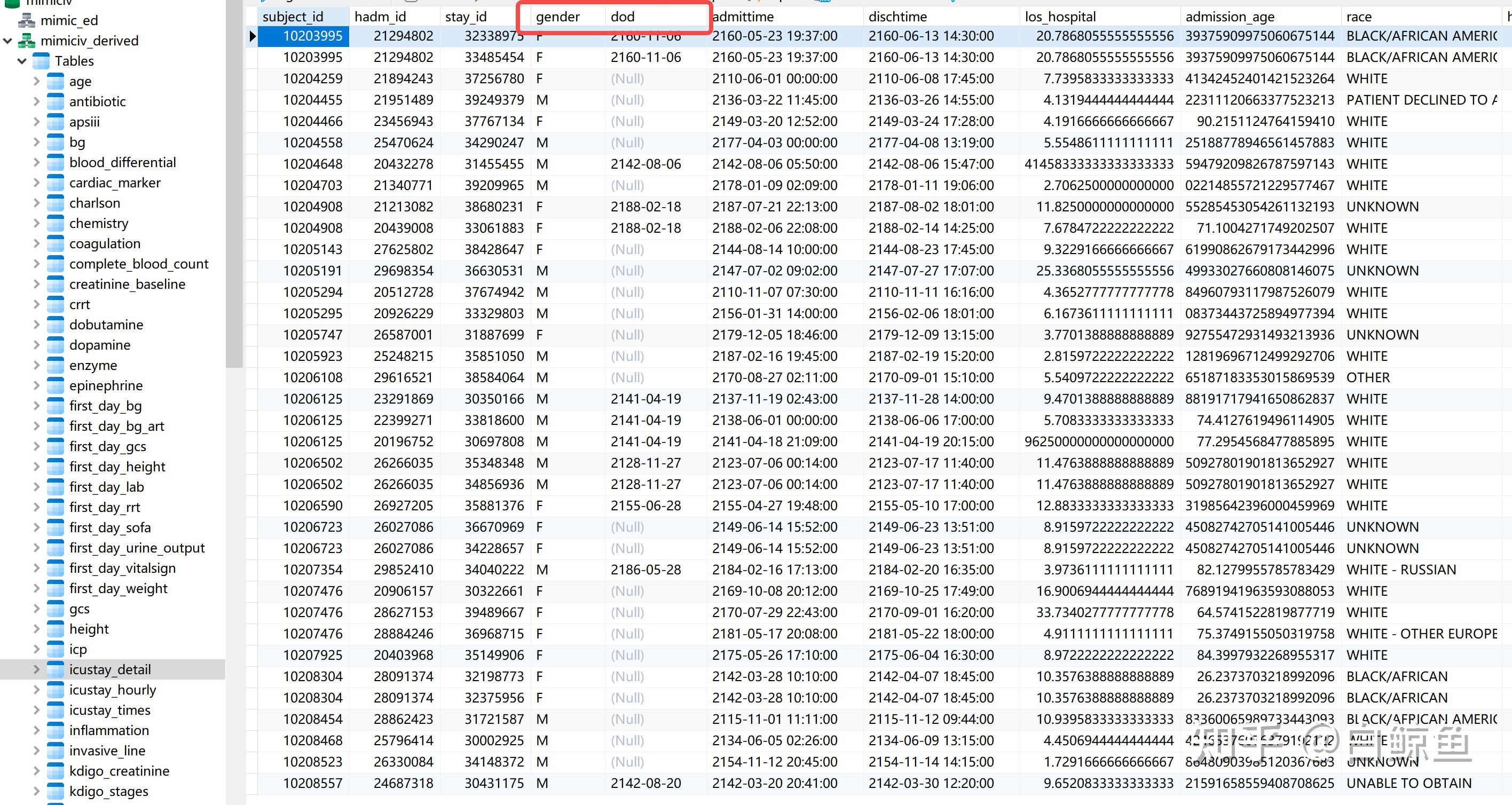Click the mimic_ed schema icon
Viewport: 1512px width, 805px height.
coord(26,20)
